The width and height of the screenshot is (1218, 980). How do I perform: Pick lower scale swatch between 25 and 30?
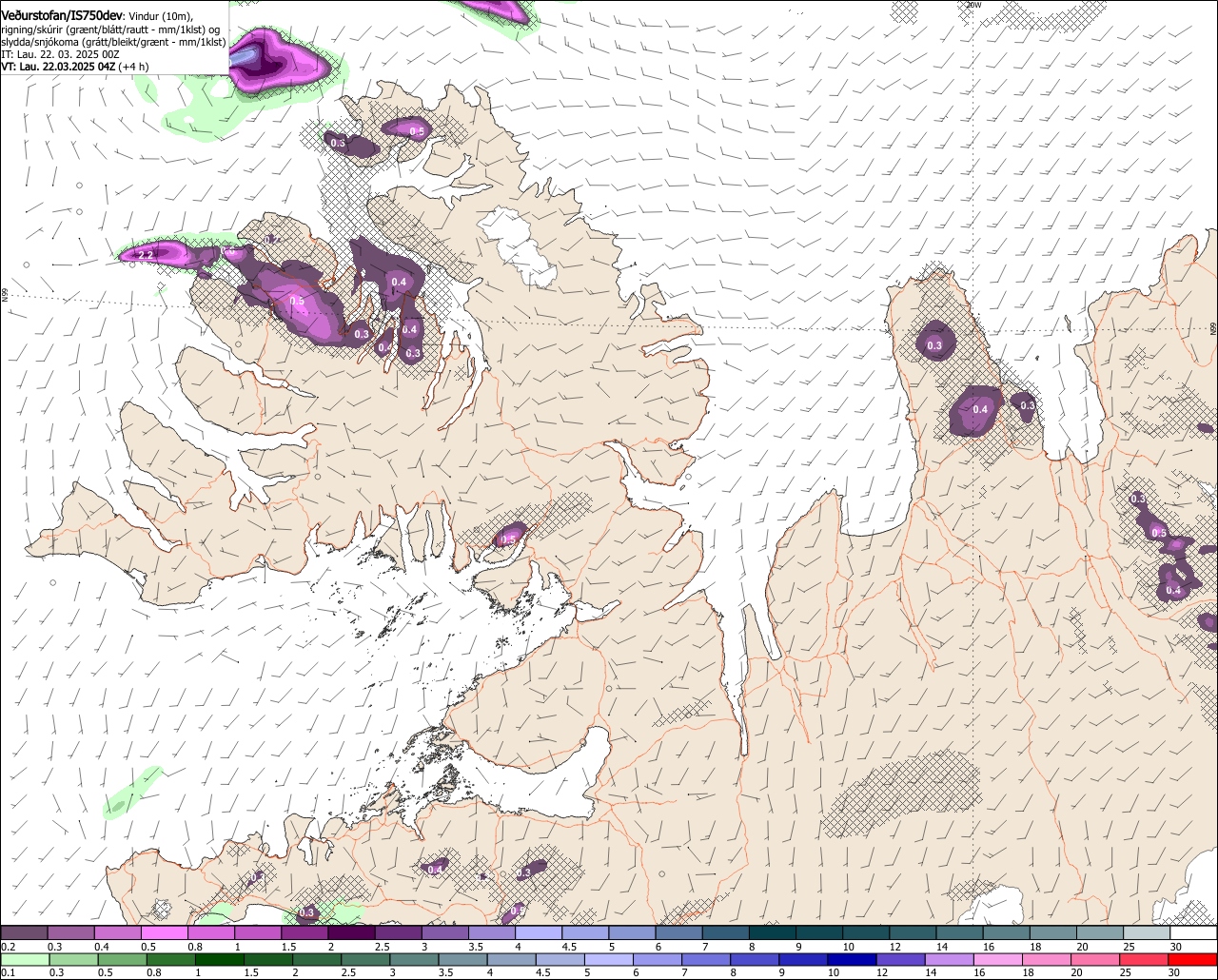(x=1145, y=959)
